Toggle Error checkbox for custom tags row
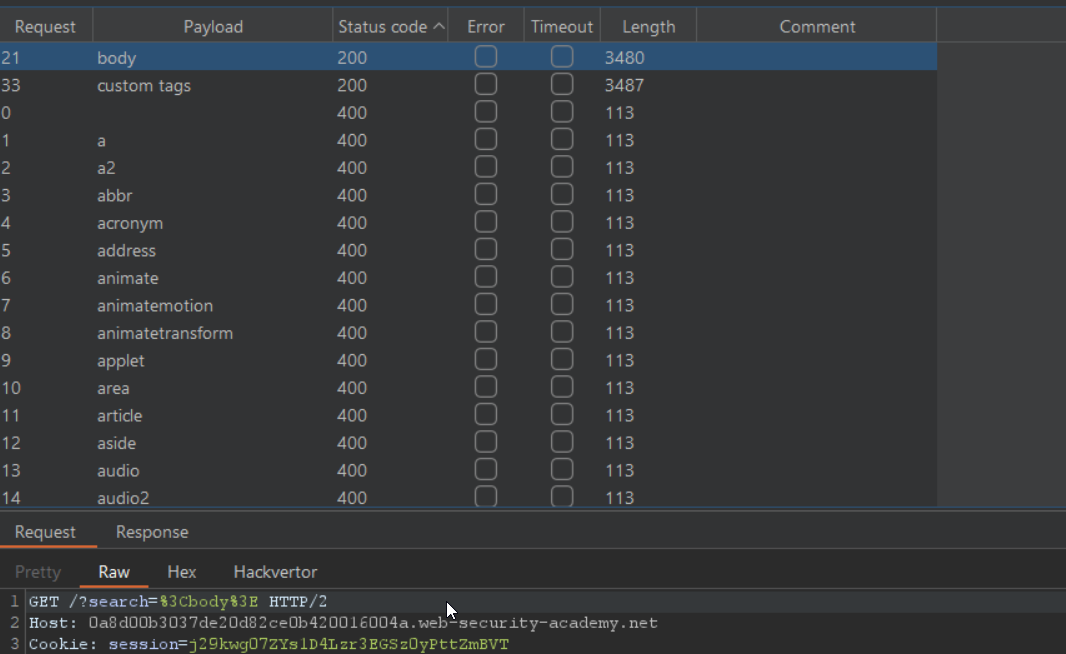 pyautogui.click(x=486, y=85)
